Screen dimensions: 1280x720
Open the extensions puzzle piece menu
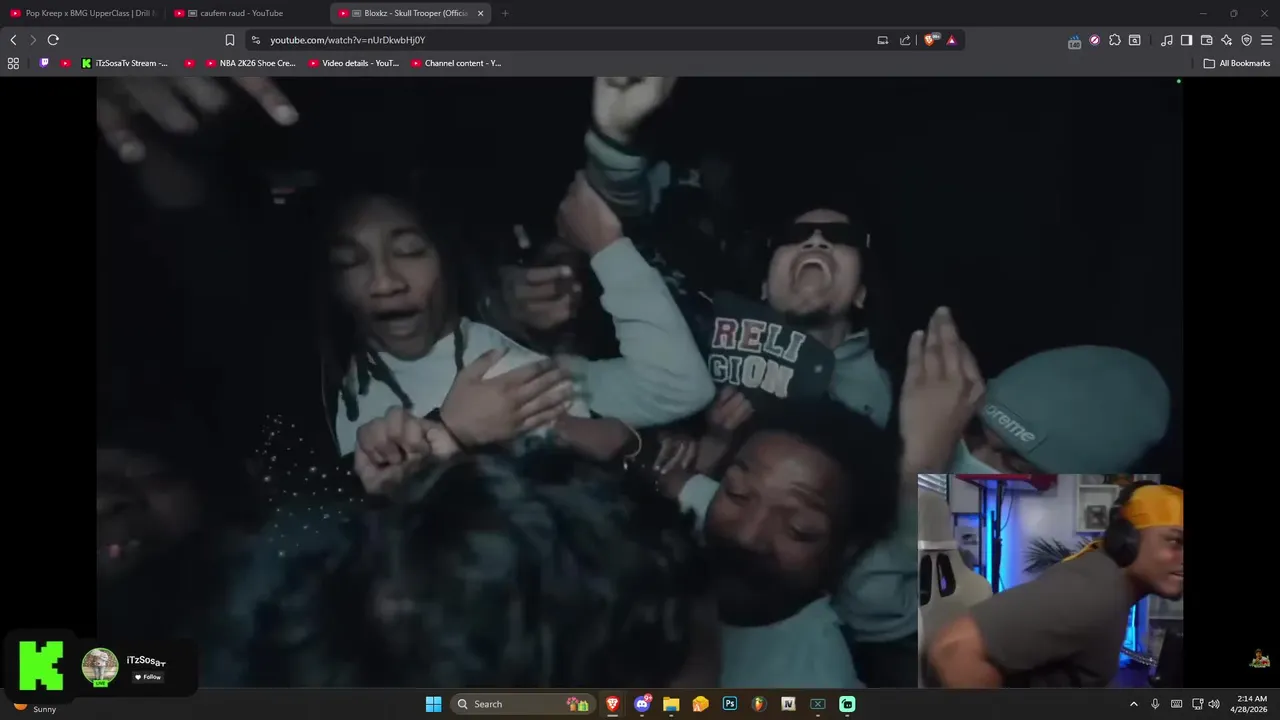click(1115, 40)
